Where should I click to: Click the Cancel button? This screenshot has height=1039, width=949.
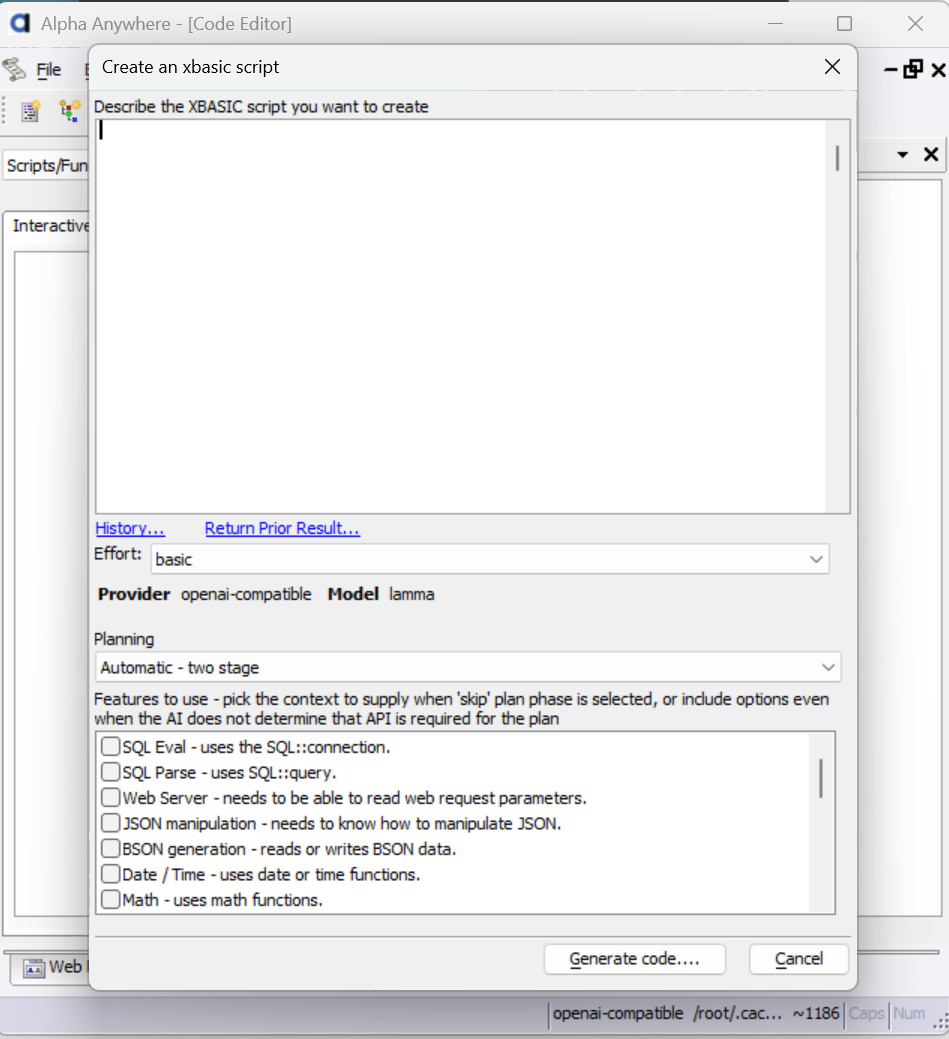[799, 959]
